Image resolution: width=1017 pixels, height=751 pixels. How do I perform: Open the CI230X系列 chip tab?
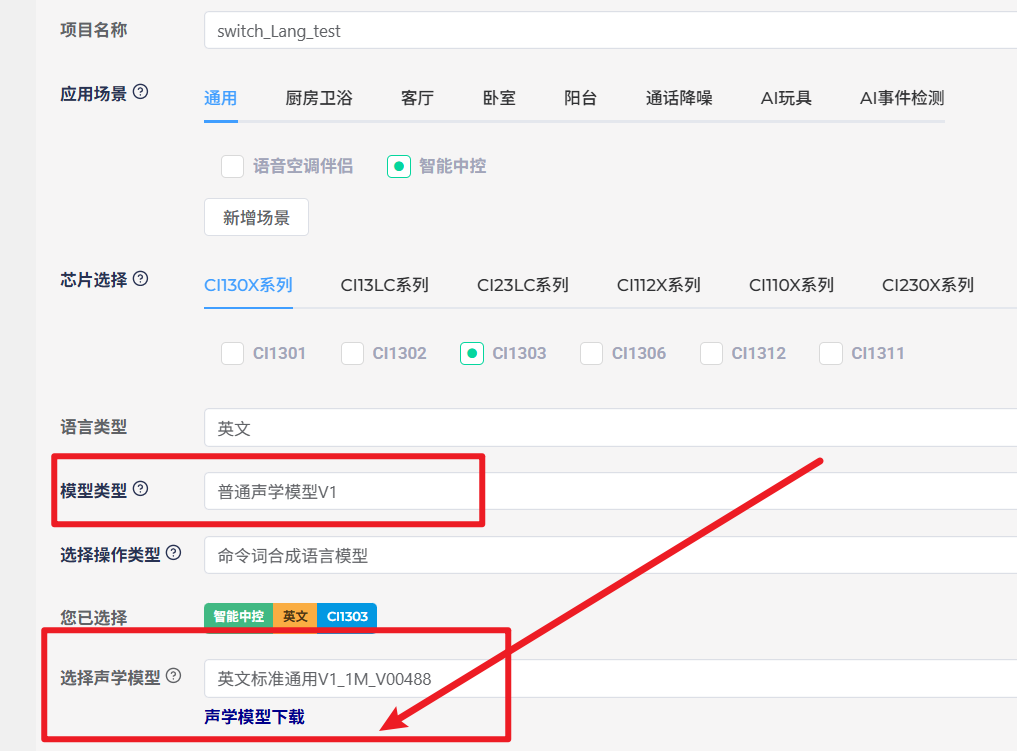[927, 285]
